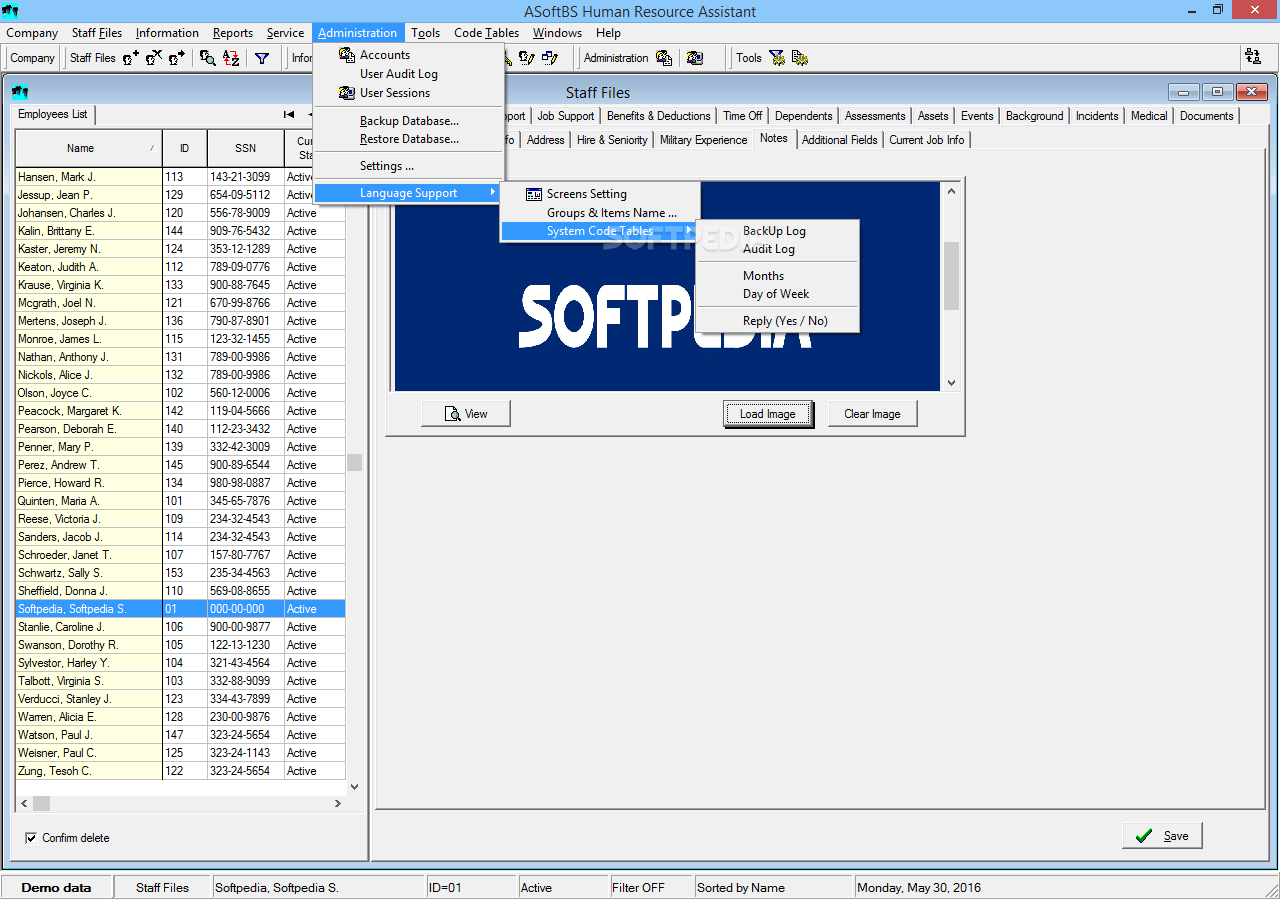
Task: Click the application icon in title bar
Action: click(11, 12)
